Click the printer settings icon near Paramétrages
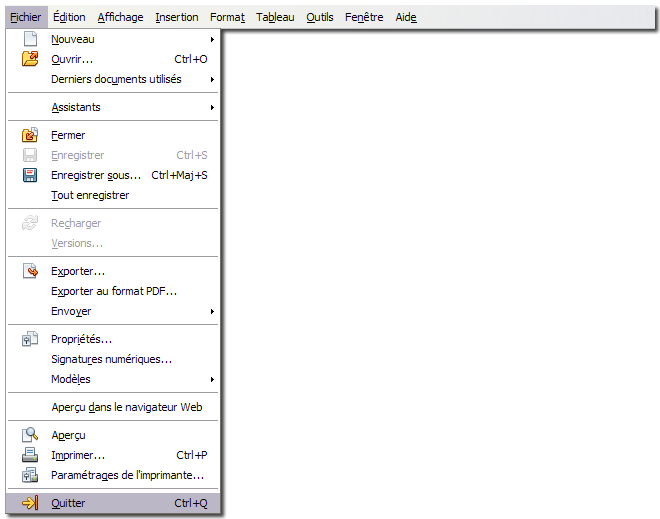The image size is (660, 519). click(30, 475)
